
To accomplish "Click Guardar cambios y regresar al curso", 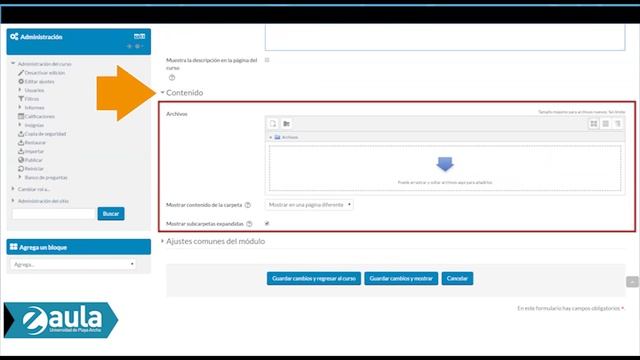I will point(314,278).
